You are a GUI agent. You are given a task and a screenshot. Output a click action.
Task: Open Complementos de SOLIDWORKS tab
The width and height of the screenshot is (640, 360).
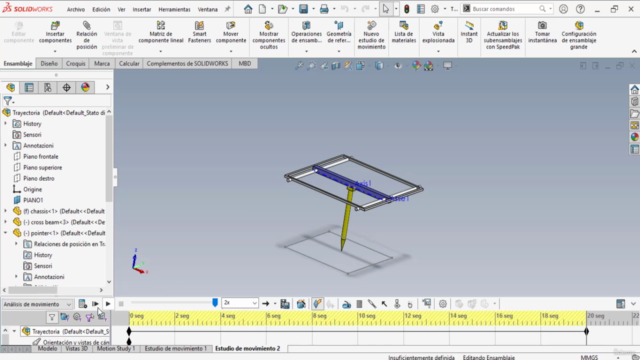click(x=187, y=64)
